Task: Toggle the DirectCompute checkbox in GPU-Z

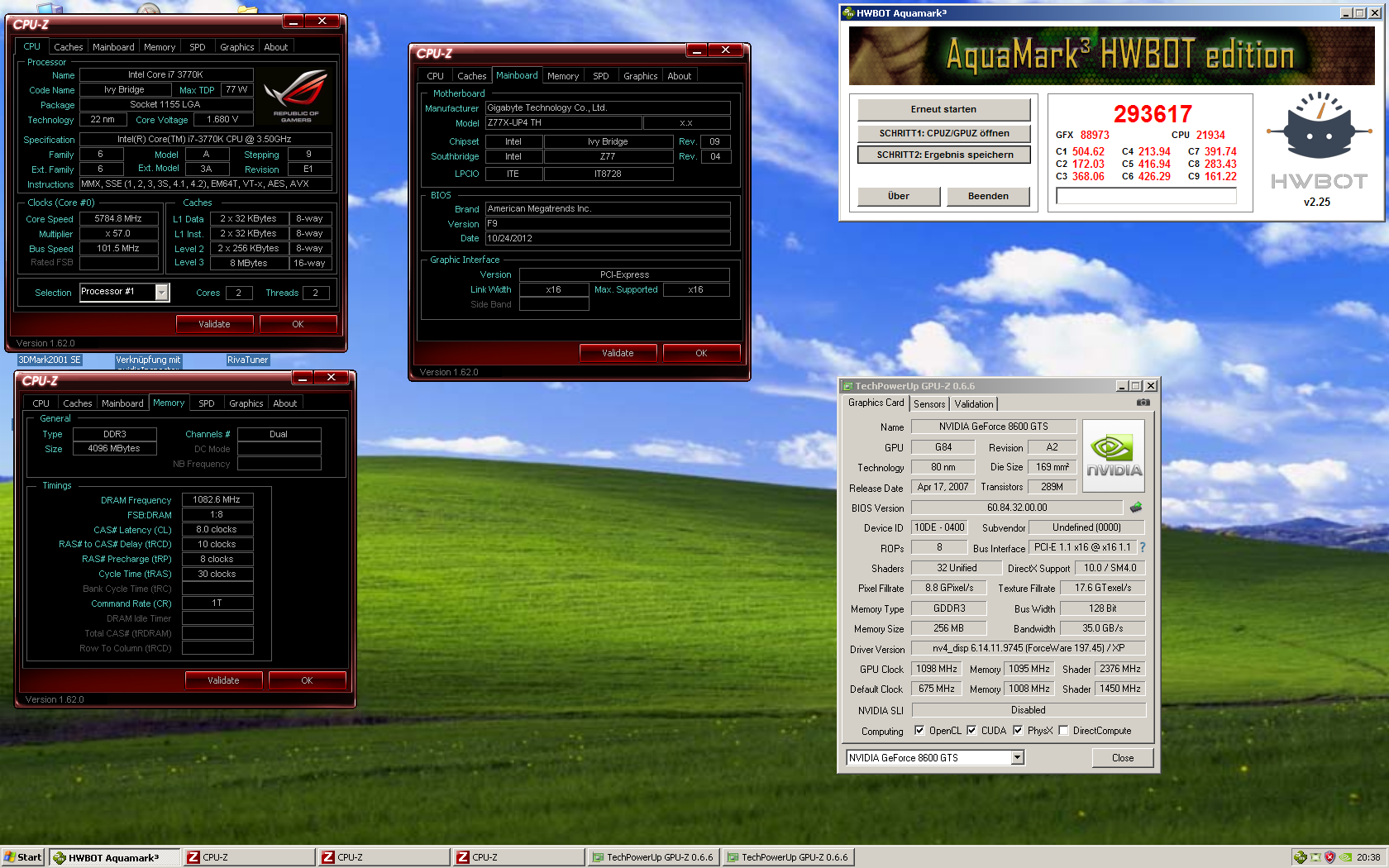Action: click(x=1063, y=730)
